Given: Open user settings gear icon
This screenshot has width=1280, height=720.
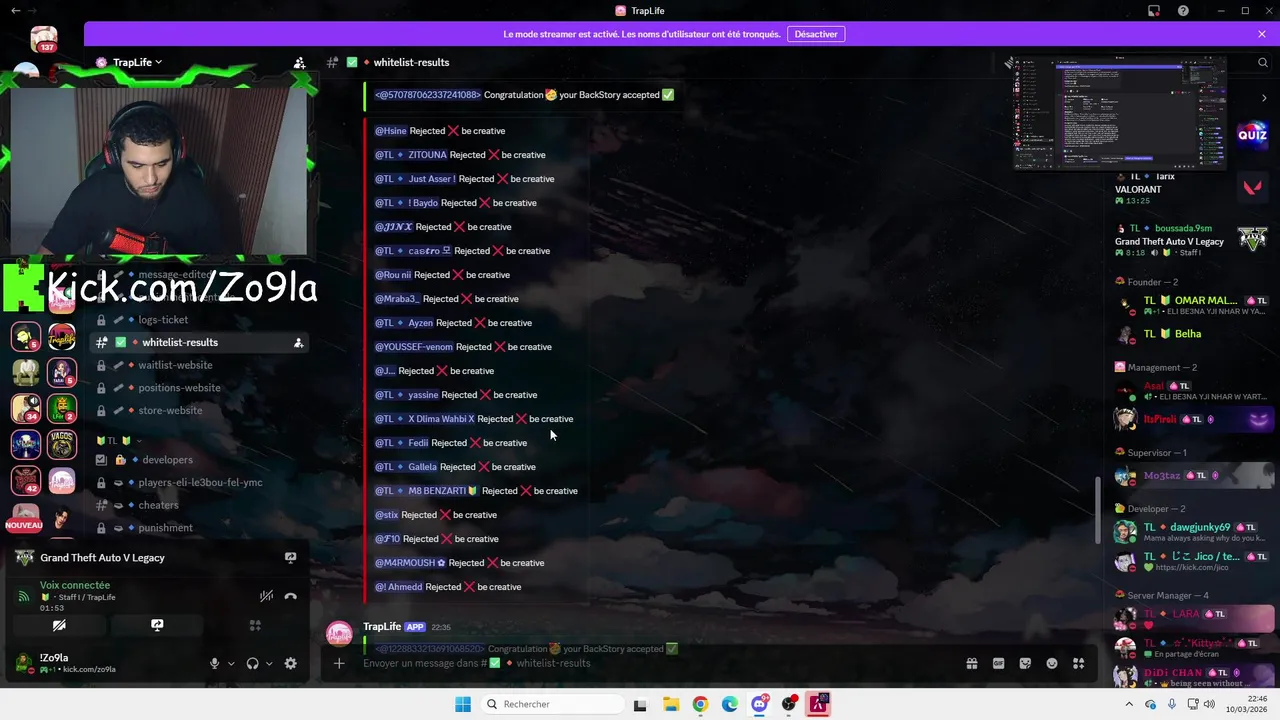Looking at the screenshot, I should click(x=290, y=663).
